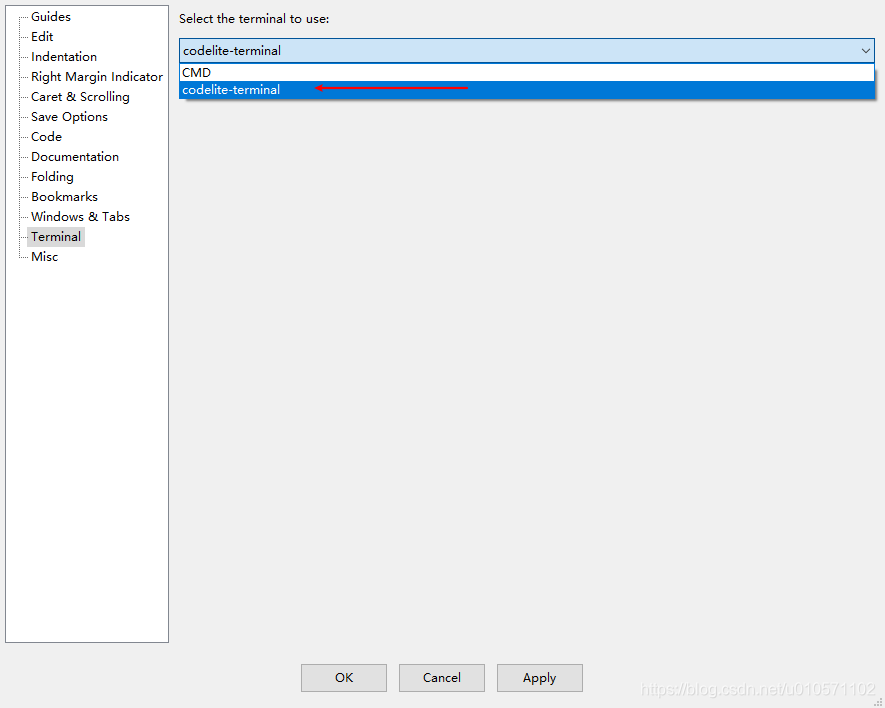Open Right Margin Indicator settings
This screenshot has width=885, height=708.
(x=94, y=76)
